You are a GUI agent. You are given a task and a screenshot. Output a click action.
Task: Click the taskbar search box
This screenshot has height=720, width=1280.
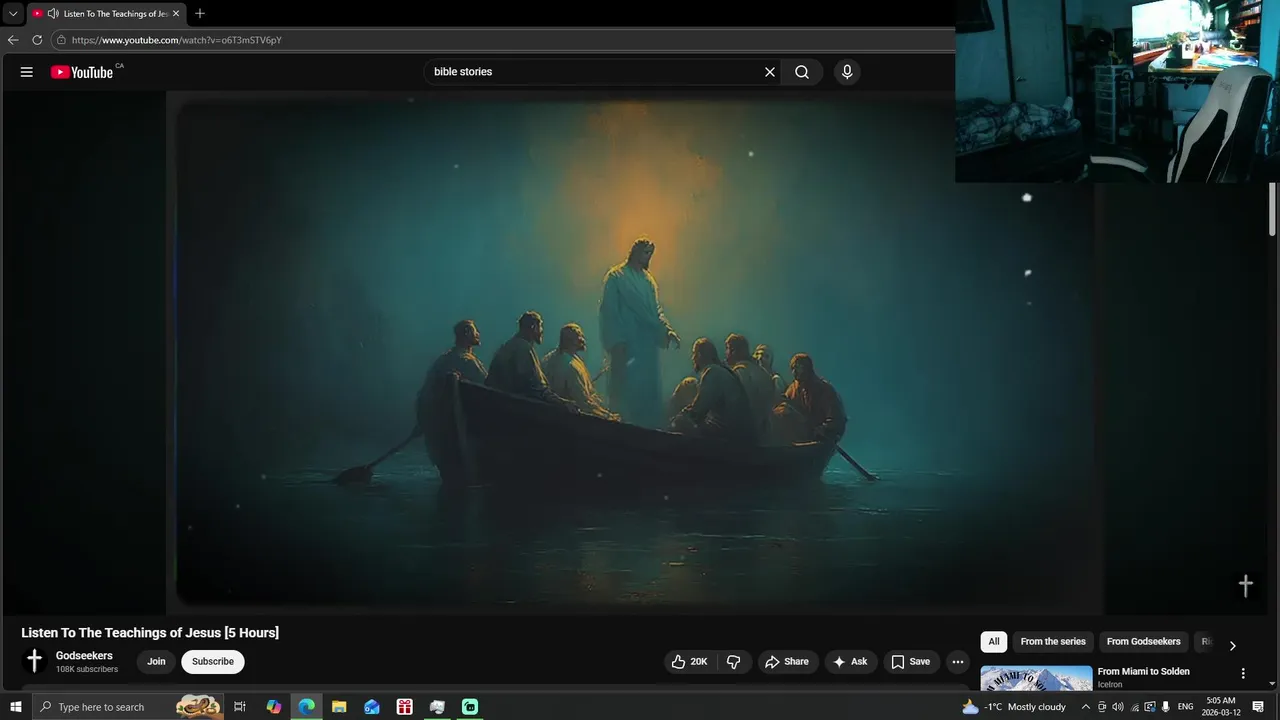[x=128, y=707]
